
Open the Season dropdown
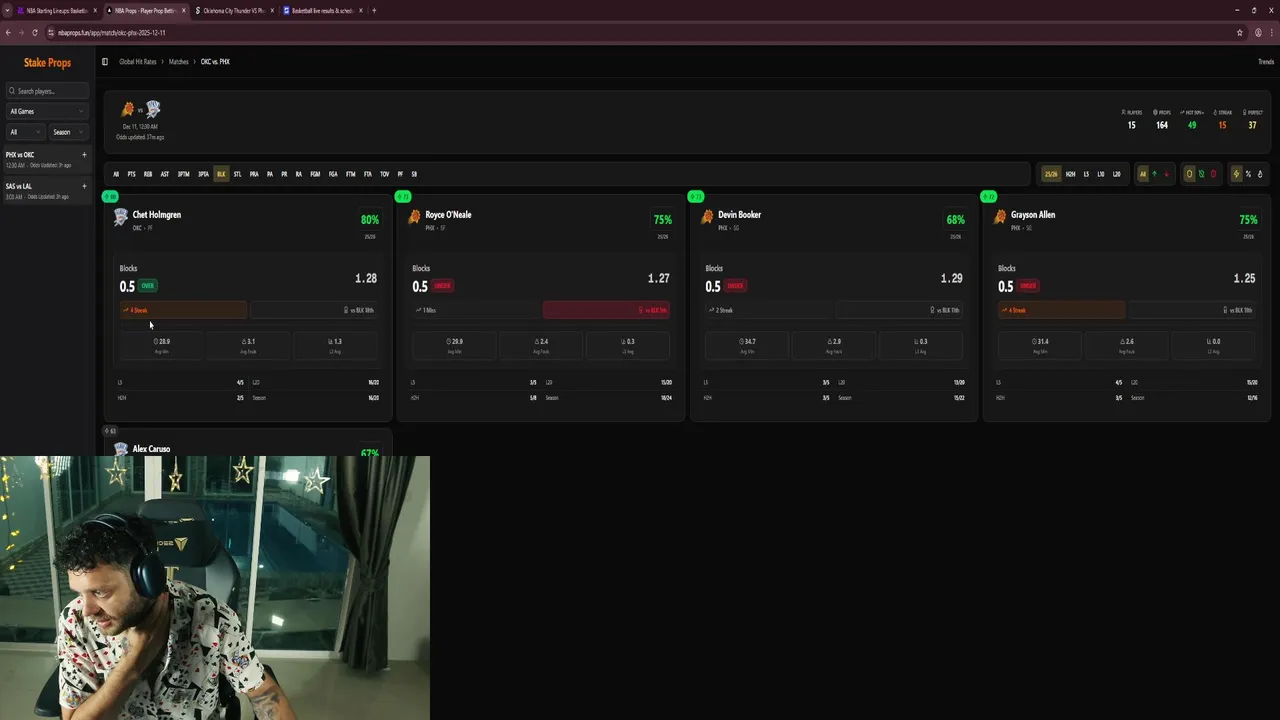click(69, 132)
